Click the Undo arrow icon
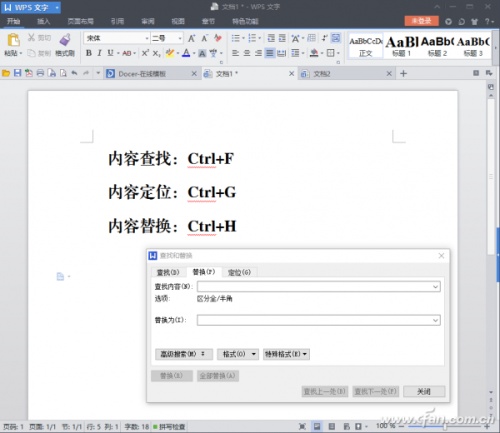Viewport: 500px width, 433px height. pyautogui.click(x=74, y=73)
